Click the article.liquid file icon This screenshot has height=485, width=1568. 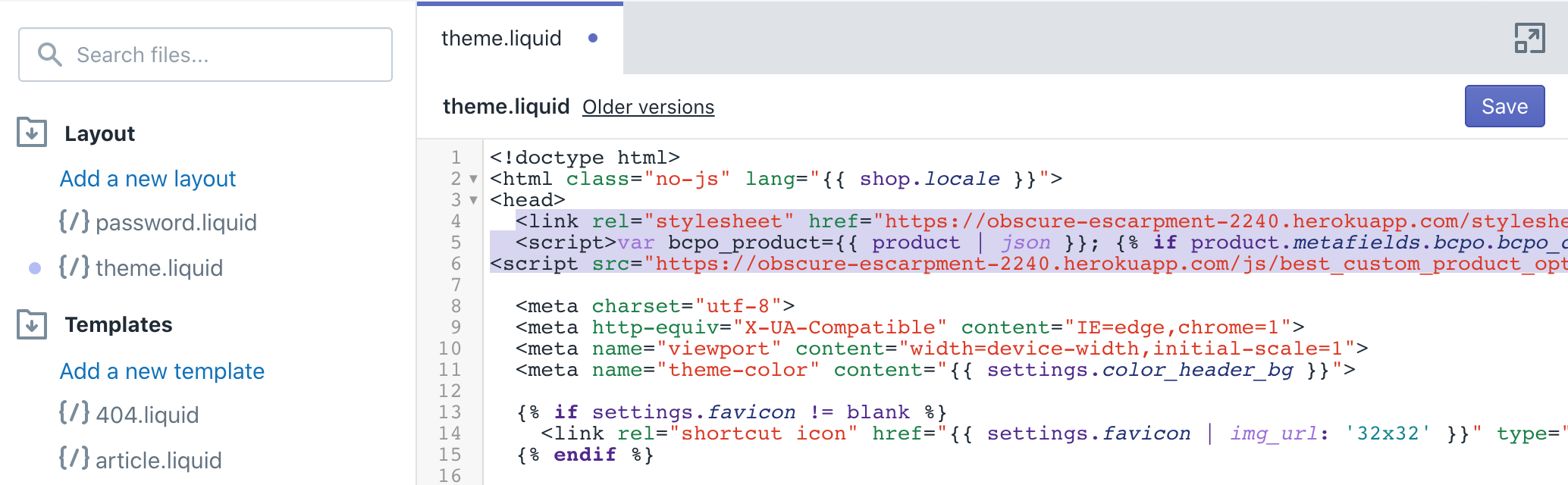tap(74, 459)
